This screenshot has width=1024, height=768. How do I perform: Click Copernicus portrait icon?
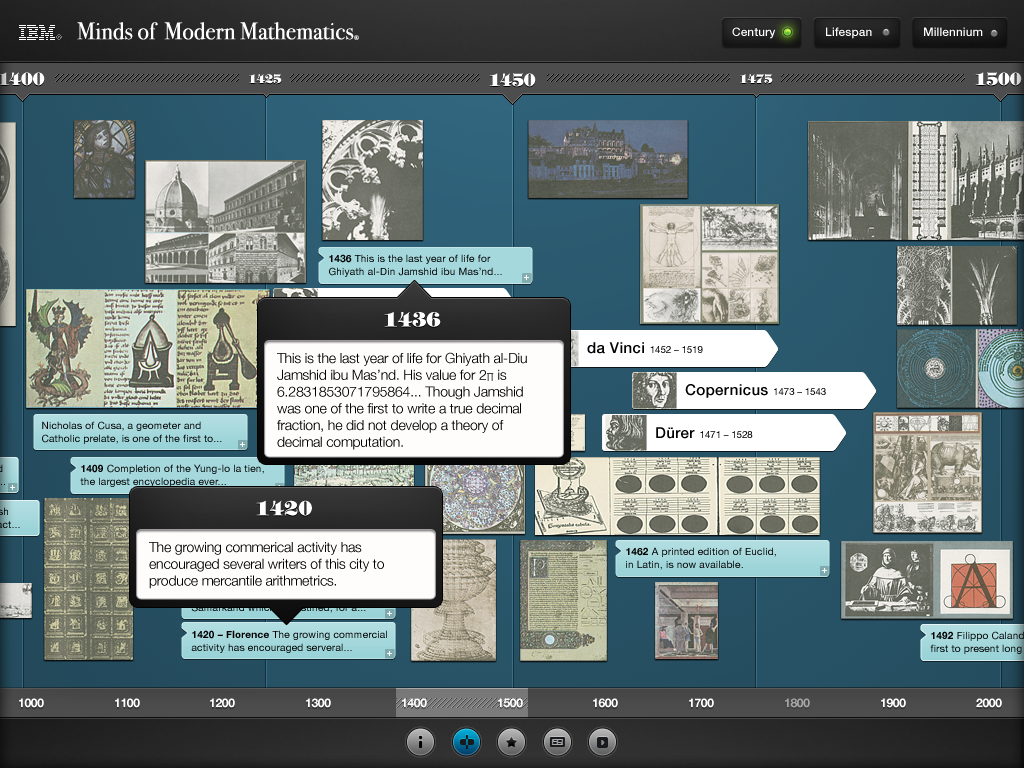(x=654, y=391)
